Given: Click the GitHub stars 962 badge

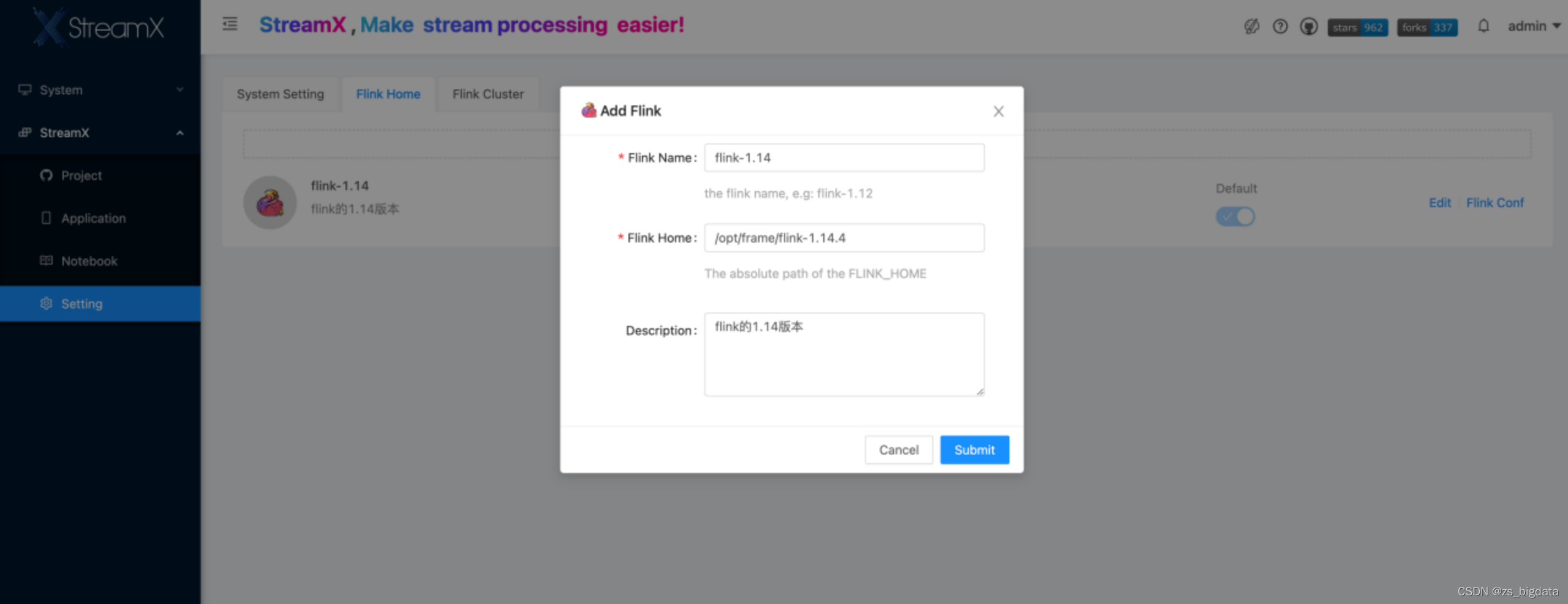Looking at the screenshot, I should 1358,28.
